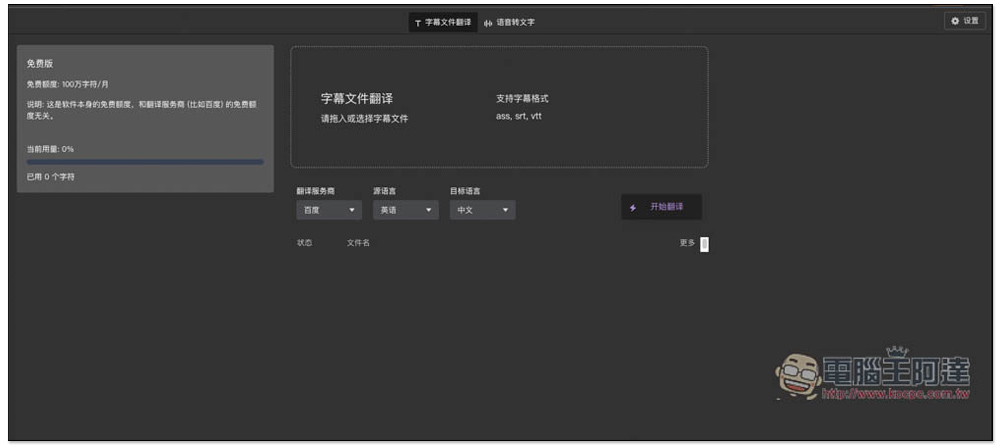Click the 更多 text label in the file list header

pos(687,243)
